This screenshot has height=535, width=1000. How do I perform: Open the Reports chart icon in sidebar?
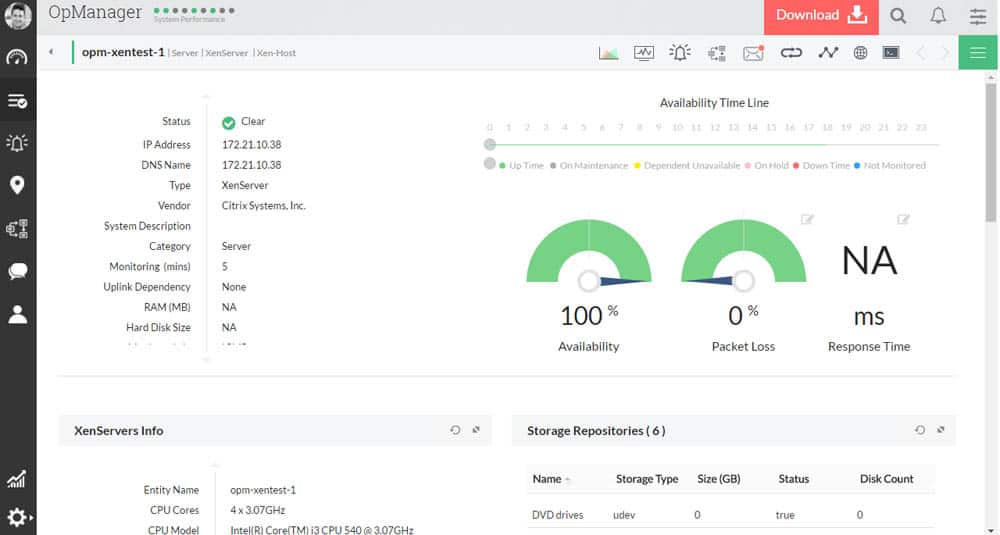[17, 479]
